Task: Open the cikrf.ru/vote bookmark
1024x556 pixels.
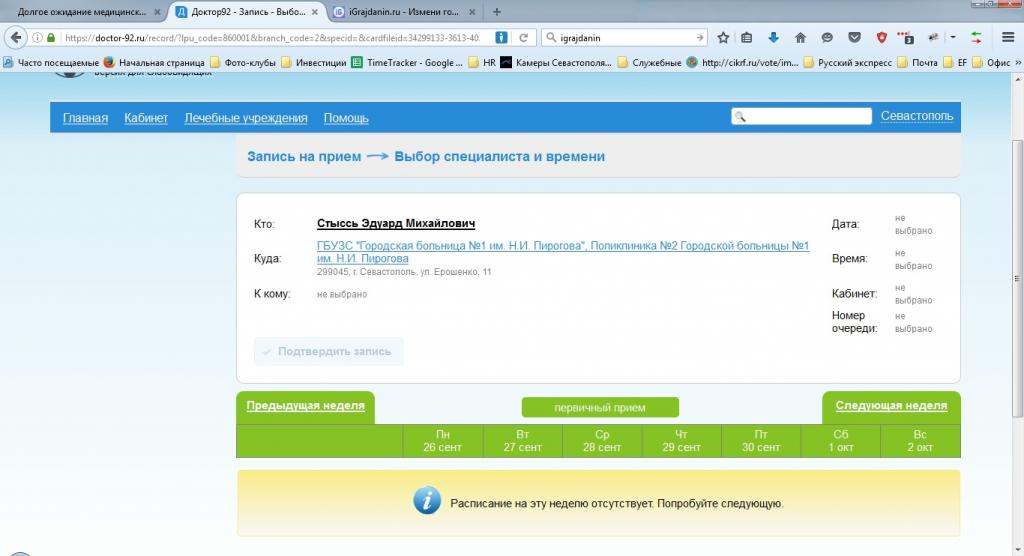Action: (743, 63)
